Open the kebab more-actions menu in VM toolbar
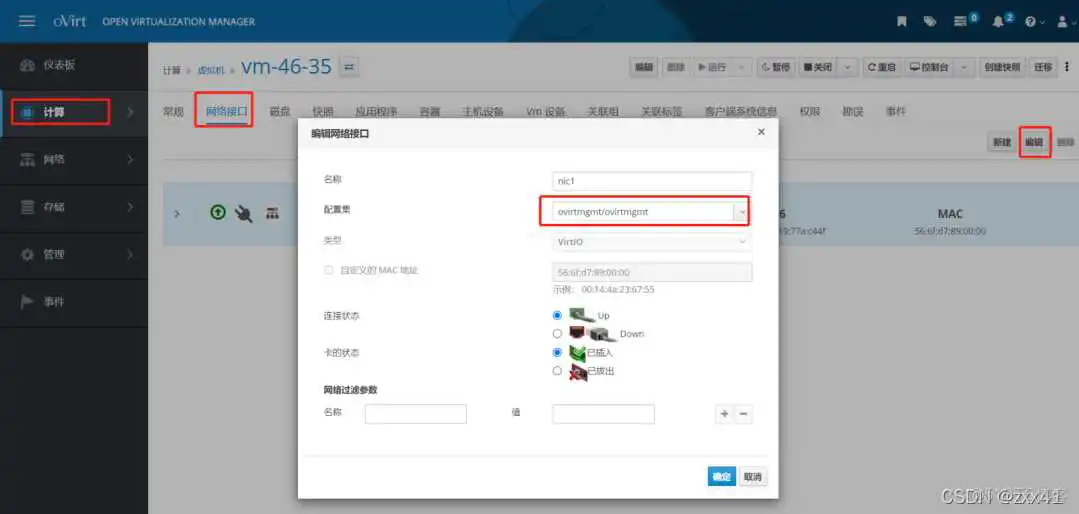The height and width of the screenshot is (514, 1079). click(x=1067, y=67)
